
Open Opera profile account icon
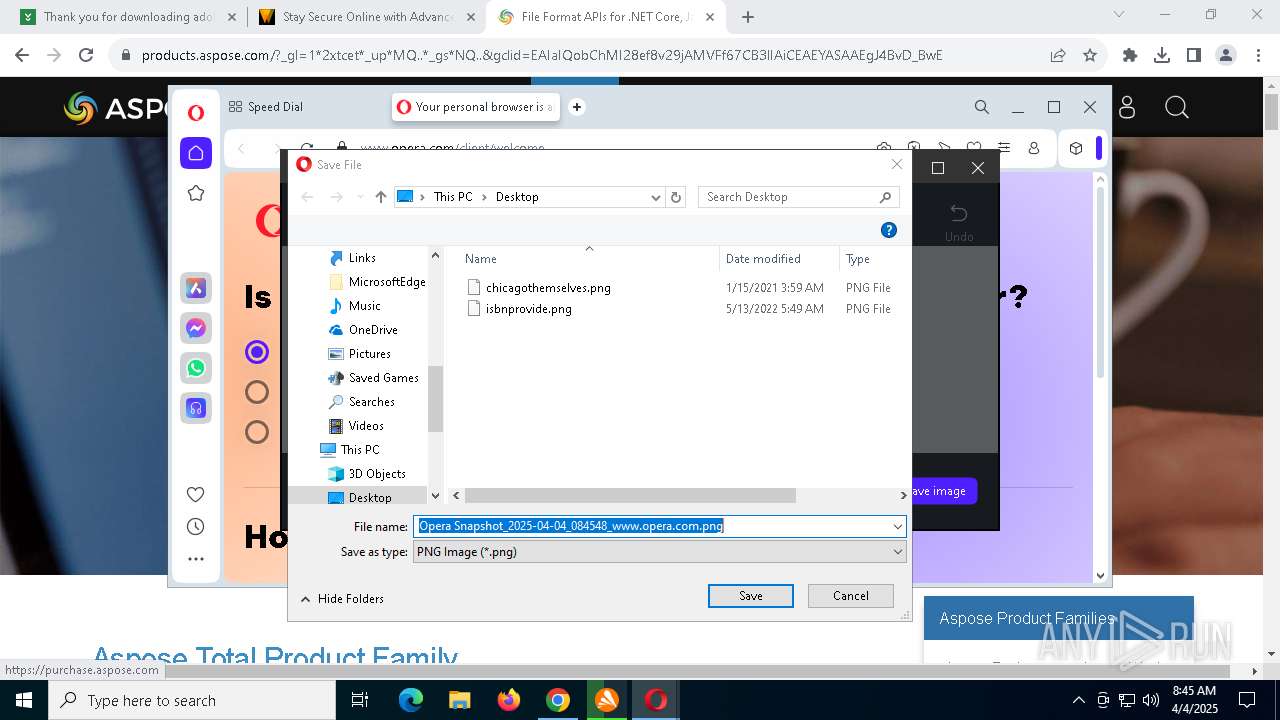tap(1034, 148)
